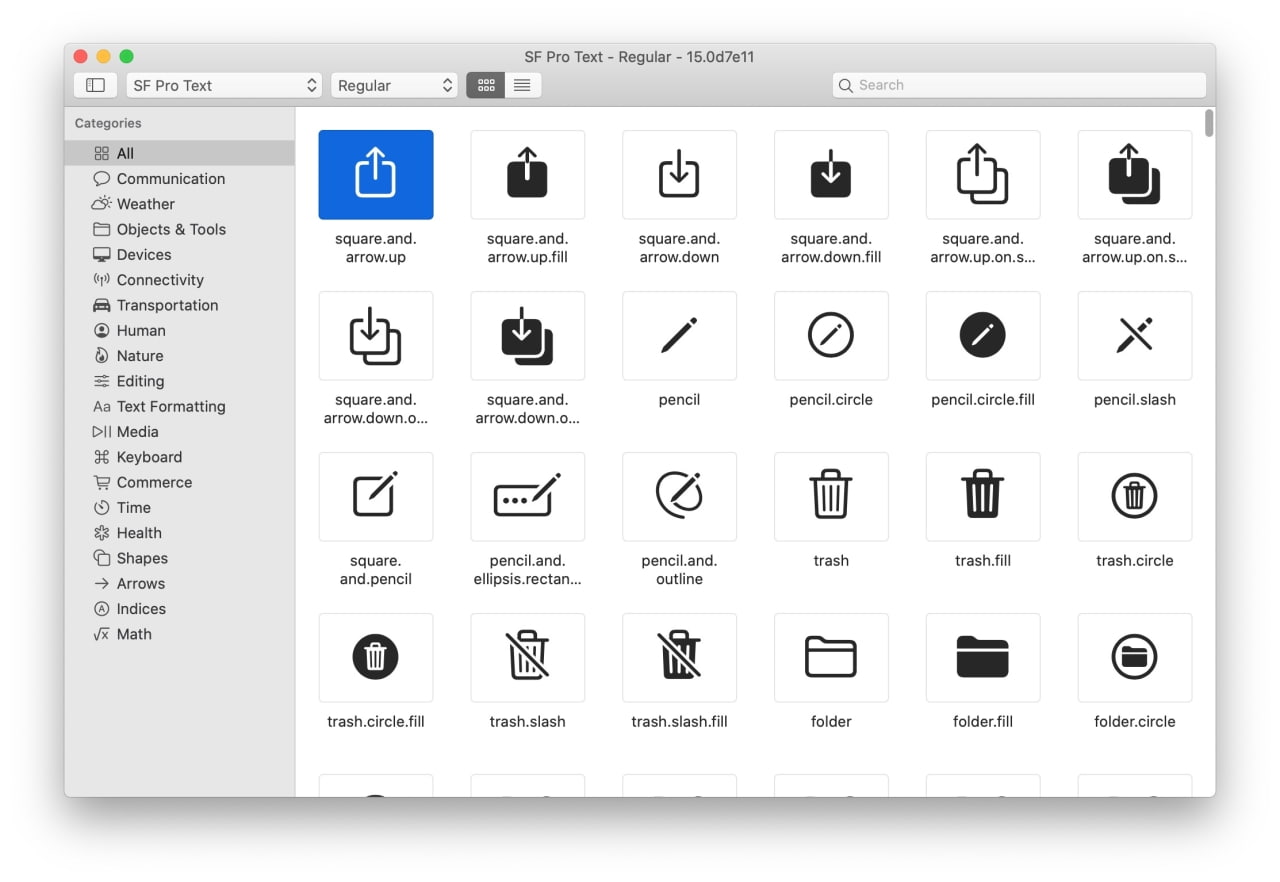
Task: Switch to list view mode
Action: (x=521, y=85)
